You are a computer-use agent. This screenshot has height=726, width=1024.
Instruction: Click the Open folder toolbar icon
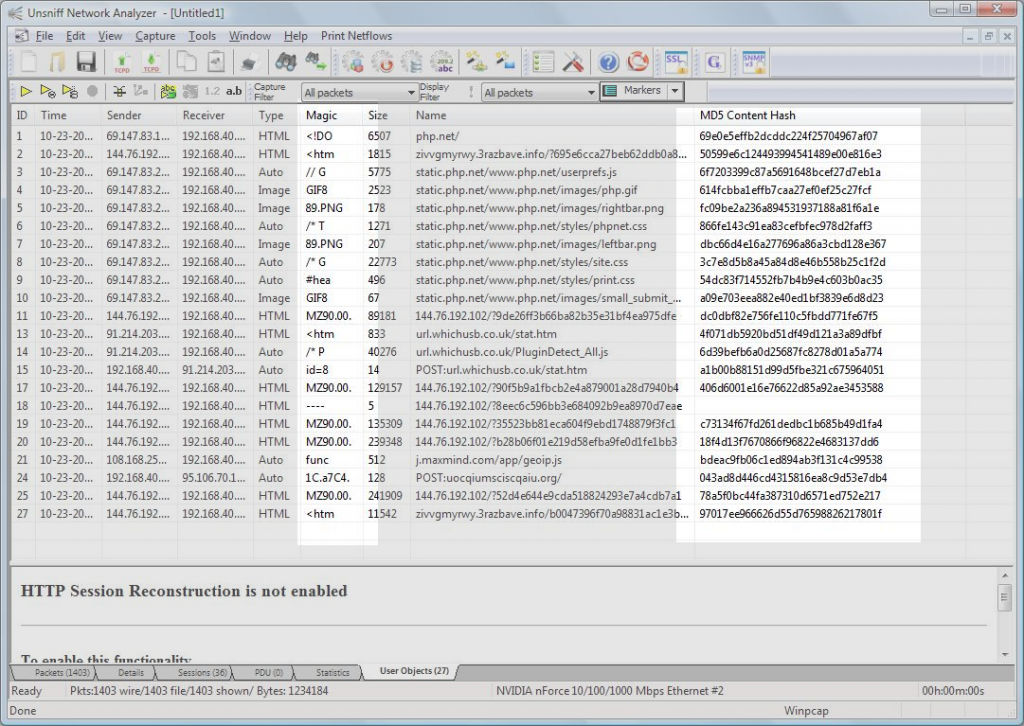[57, 62]
